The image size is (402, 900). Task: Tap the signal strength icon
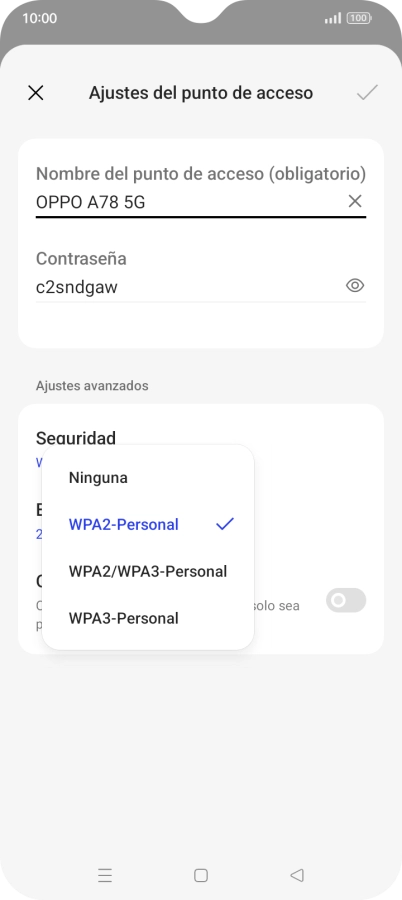coord(333,18)
